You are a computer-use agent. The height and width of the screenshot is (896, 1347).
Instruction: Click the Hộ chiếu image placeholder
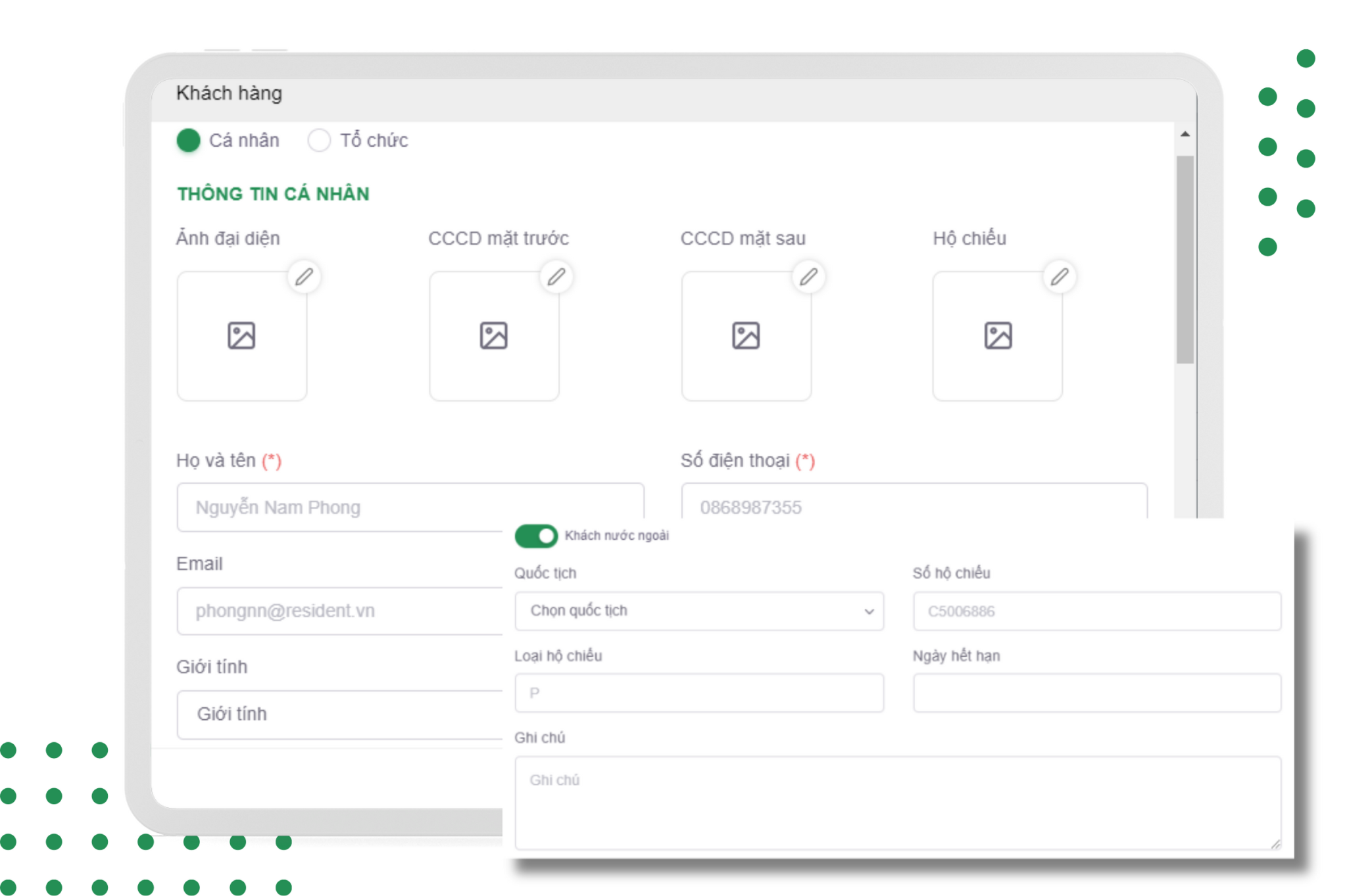coord(998,336)
